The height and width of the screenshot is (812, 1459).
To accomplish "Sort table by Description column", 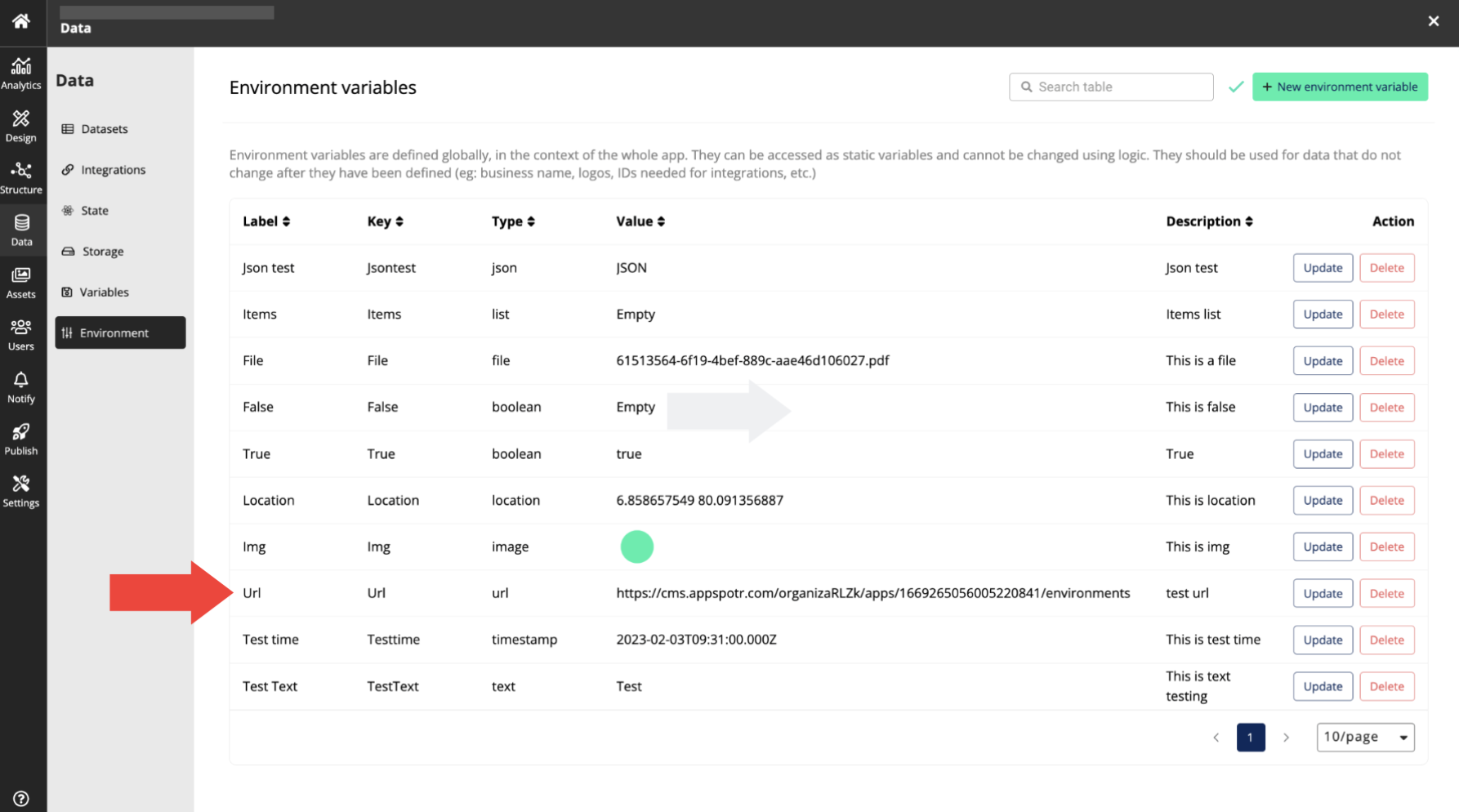I will point(1209,221).
